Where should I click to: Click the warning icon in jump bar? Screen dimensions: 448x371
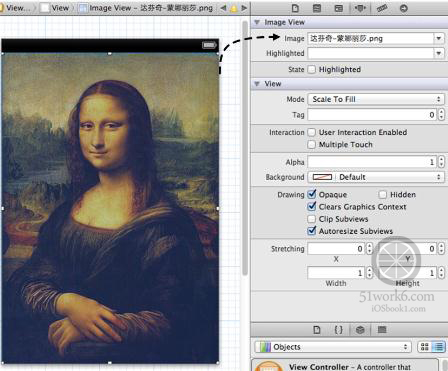point(234,8)
